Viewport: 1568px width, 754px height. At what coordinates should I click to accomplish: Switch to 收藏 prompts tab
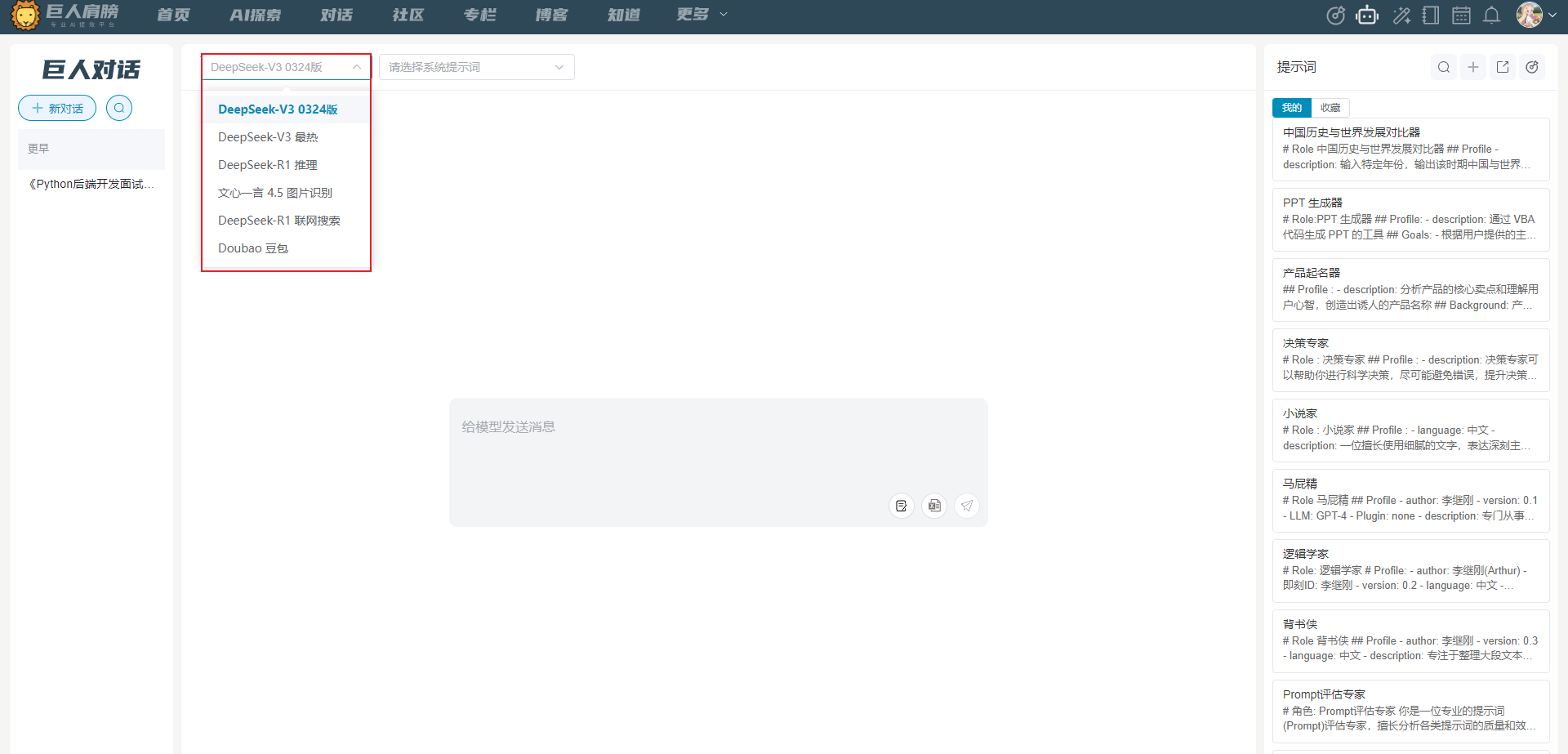point(1330,108)
